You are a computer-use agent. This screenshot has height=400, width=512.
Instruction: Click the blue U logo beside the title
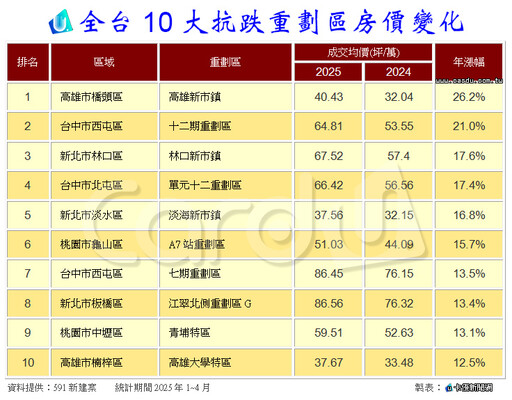click(x=61, y=22)
